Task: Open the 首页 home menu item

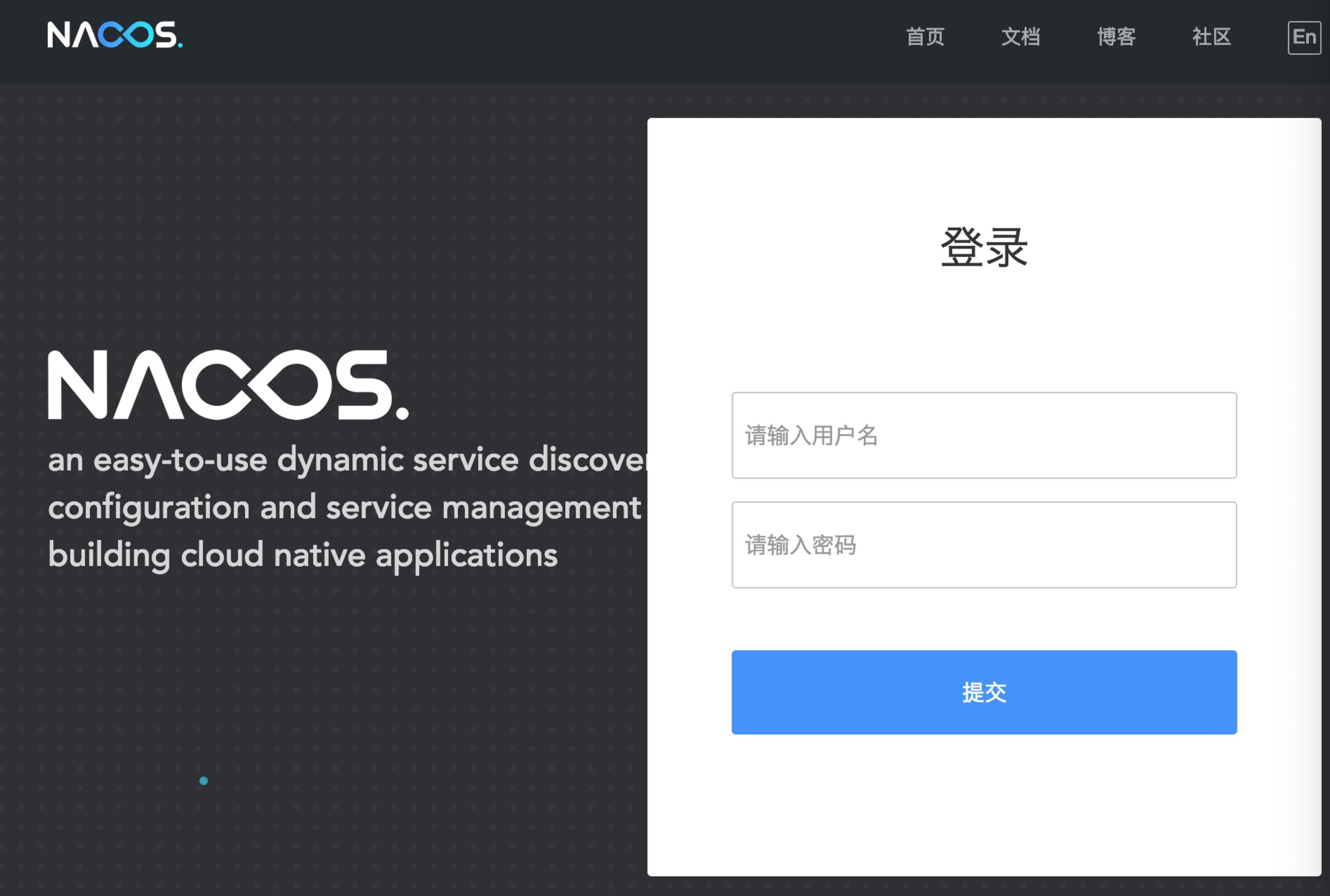Action: coord(925,37)
